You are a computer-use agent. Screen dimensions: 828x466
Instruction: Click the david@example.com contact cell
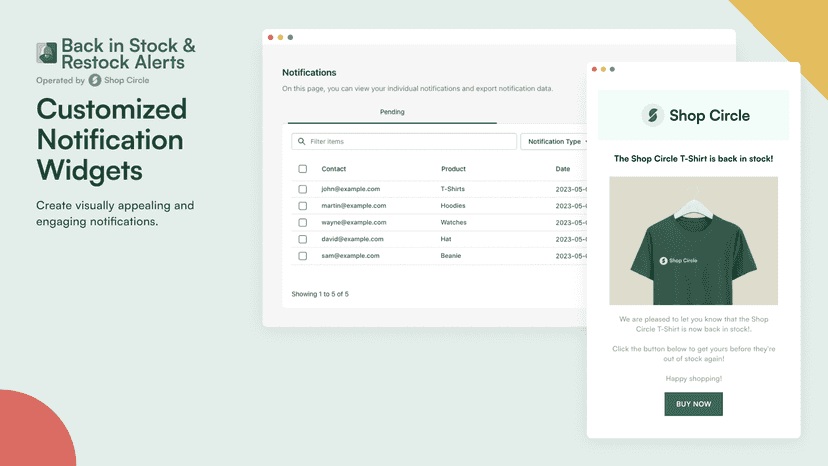tap(352, 239)
